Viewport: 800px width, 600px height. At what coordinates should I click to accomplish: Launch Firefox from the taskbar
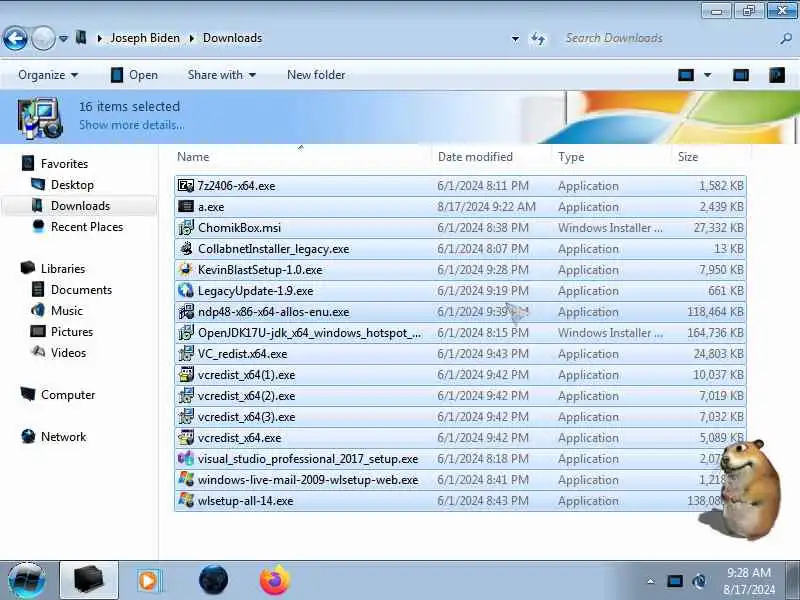pos(274,580)
